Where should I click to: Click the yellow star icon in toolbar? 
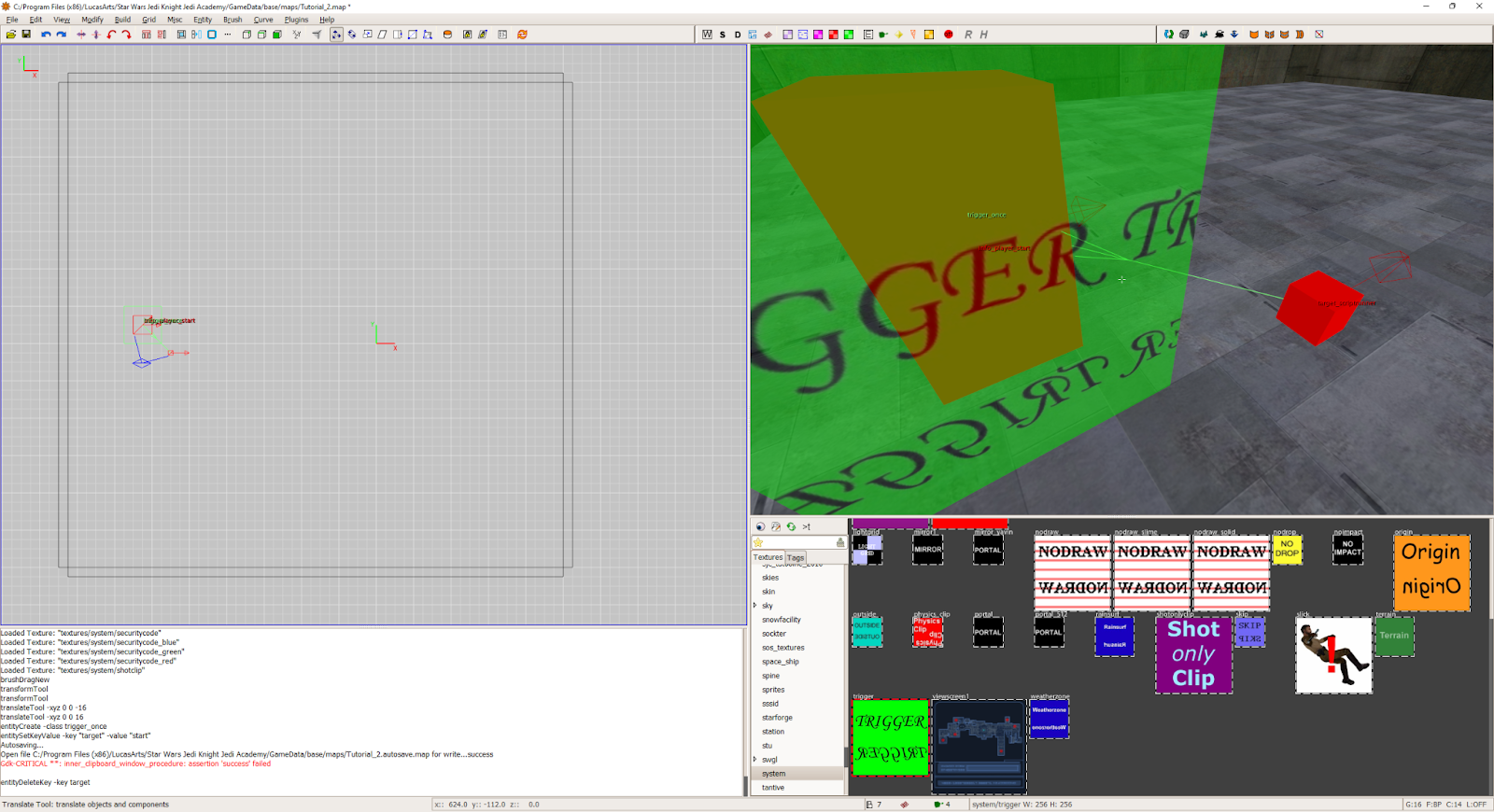tap(899, 35)
